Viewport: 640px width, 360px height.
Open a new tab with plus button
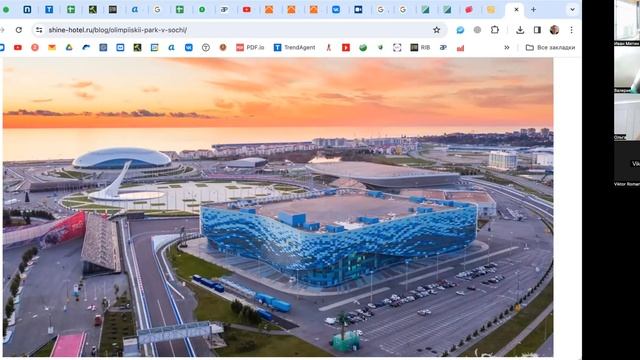tap(533, 9)
